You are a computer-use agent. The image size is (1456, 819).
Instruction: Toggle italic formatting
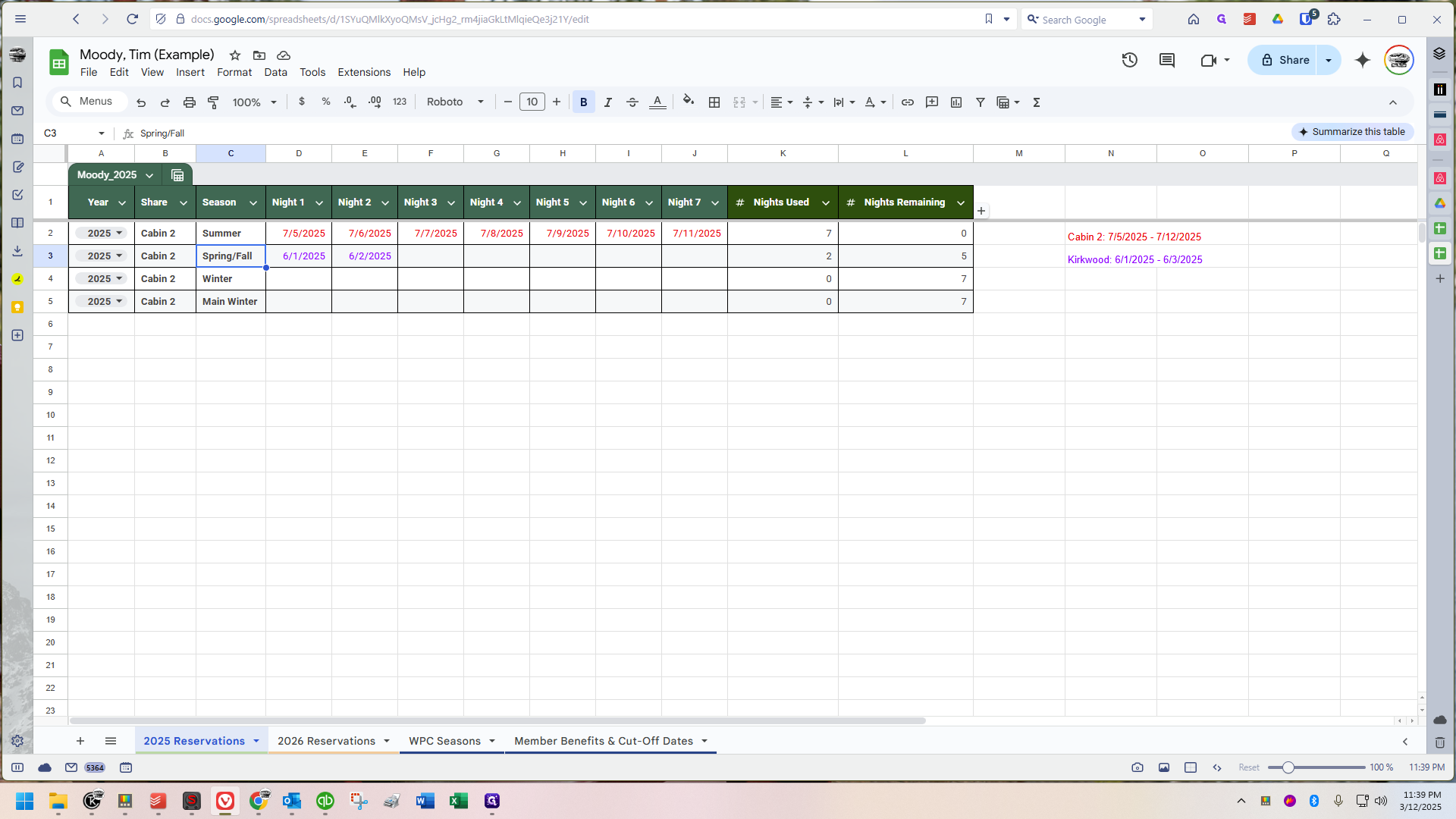coord(608,102)
